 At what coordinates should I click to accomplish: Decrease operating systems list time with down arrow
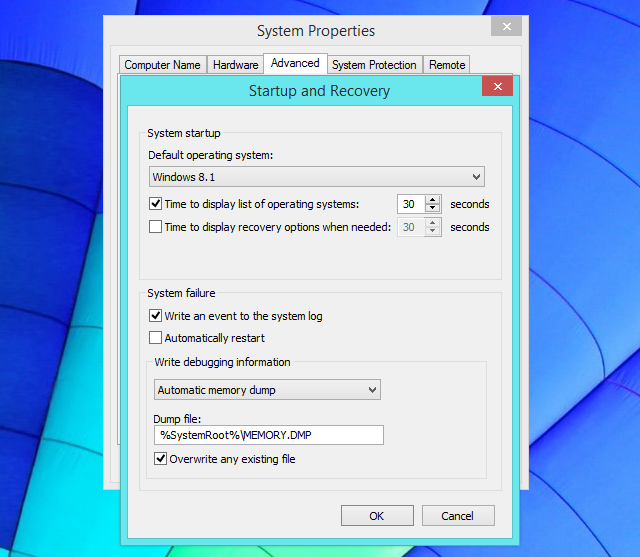pyautogui.click(x=432, y=208)
